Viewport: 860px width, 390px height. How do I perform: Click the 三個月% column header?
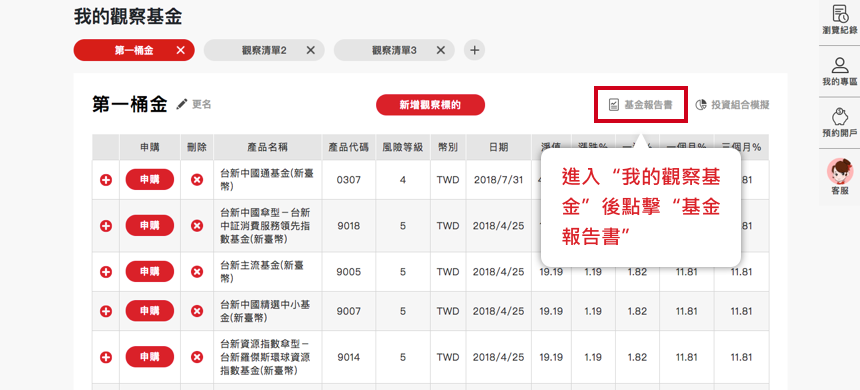tap(742, 147)
